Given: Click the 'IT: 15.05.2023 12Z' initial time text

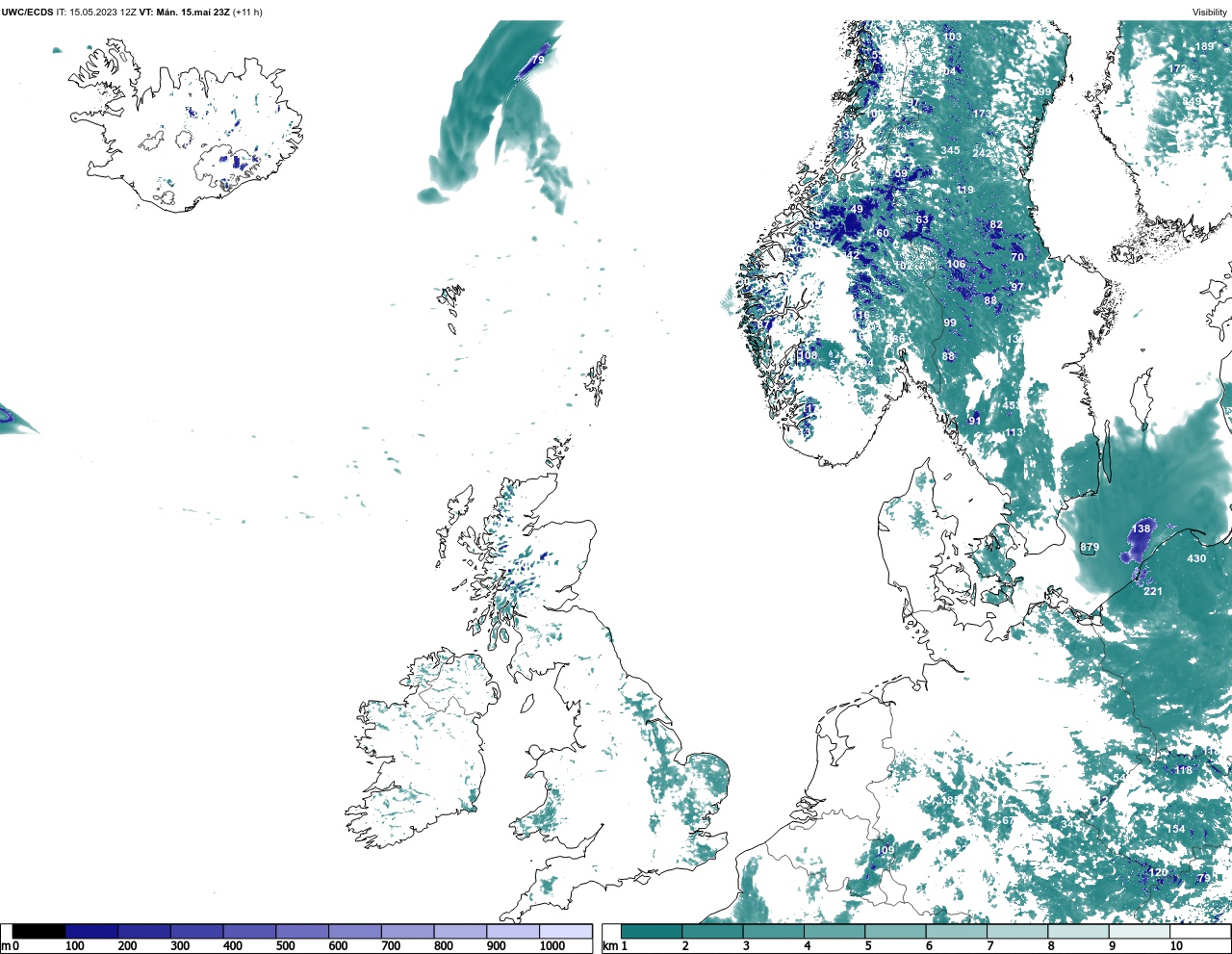Looking at the screenshot, I should click(96, 12).
